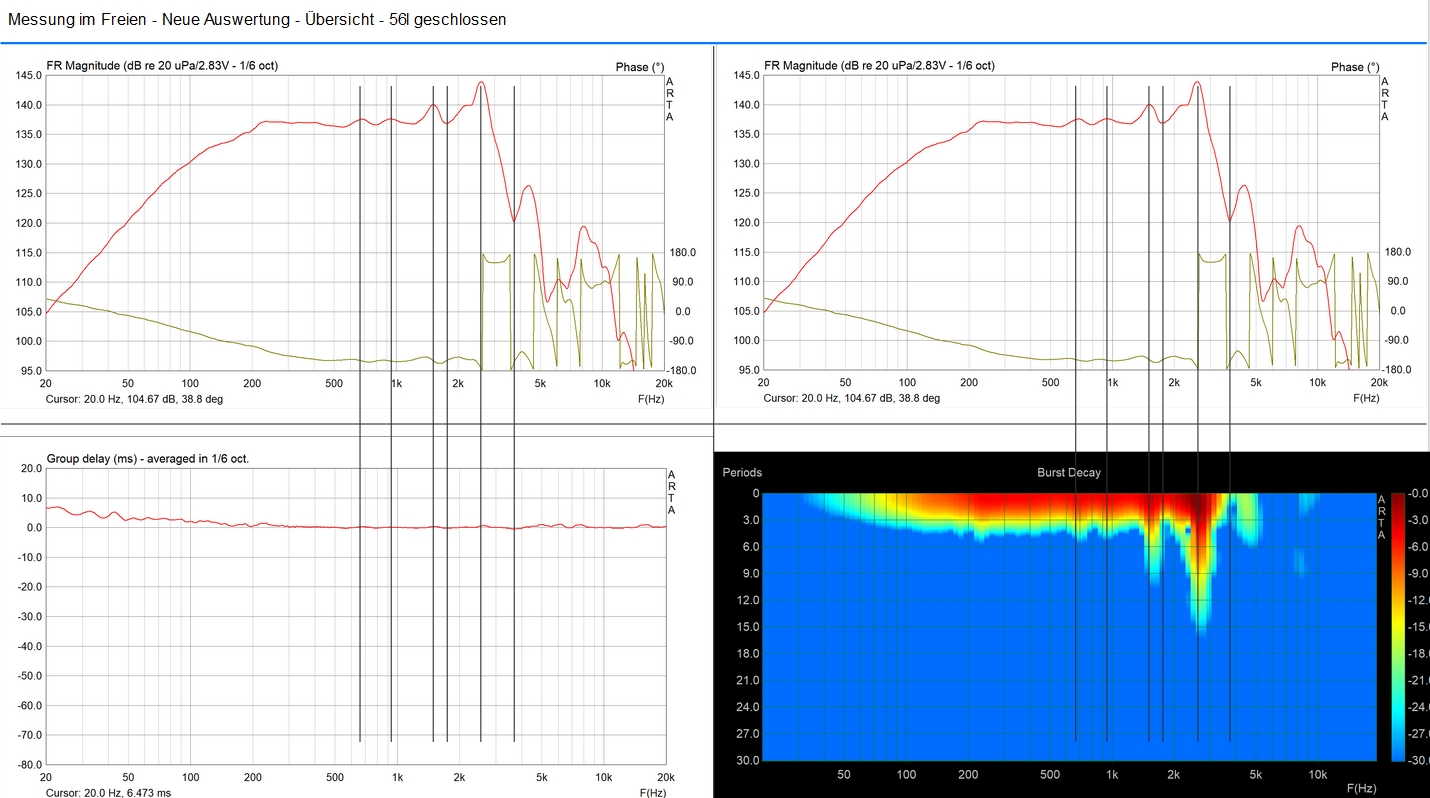Screen dimensions: 1430x798
Task: Click leftmost vertical marker line in left FR chart
Action: 360,230
